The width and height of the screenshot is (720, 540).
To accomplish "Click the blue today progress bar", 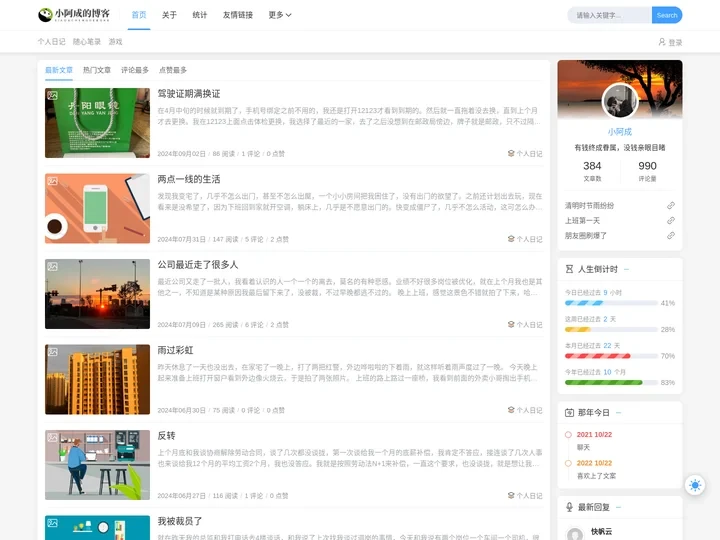I will 611,303.
